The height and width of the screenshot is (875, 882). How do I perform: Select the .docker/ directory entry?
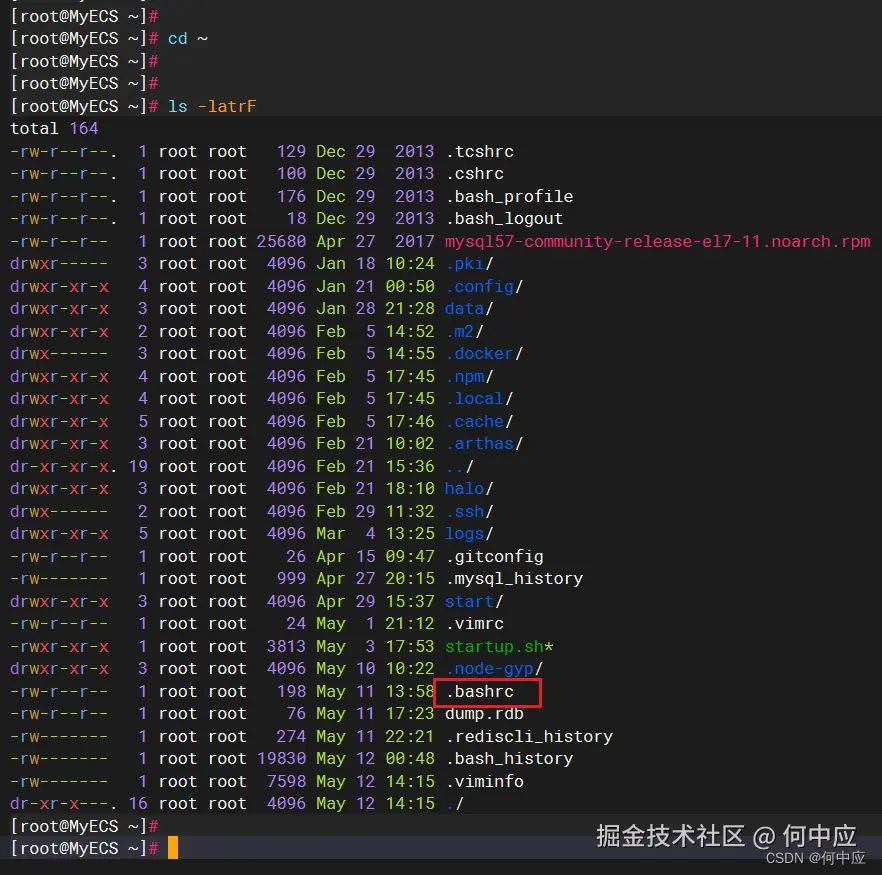point(483,353)
